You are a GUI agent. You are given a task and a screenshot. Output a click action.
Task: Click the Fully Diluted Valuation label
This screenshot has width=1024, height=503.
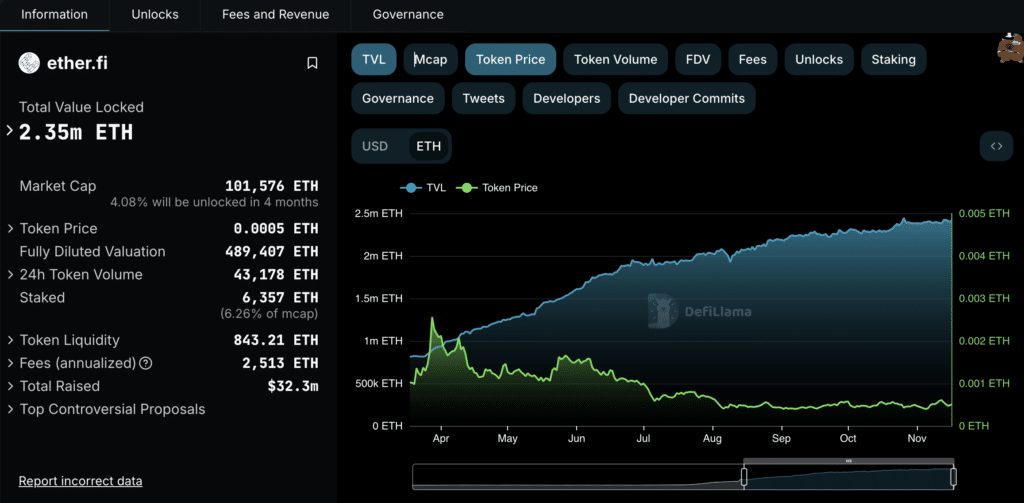coord(92,252)
